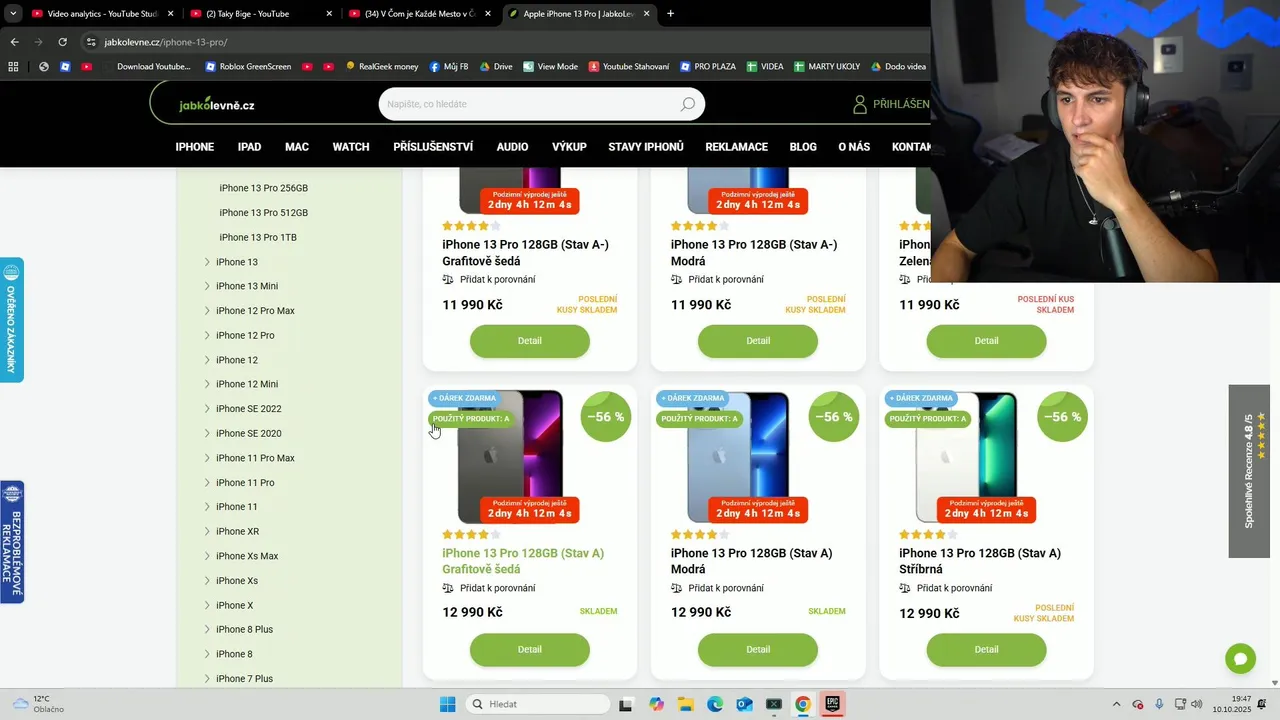Click the Windows Start button
The width and height of the screenshot is (1280, 720).
pyautogui.click(x=447, y=704)
